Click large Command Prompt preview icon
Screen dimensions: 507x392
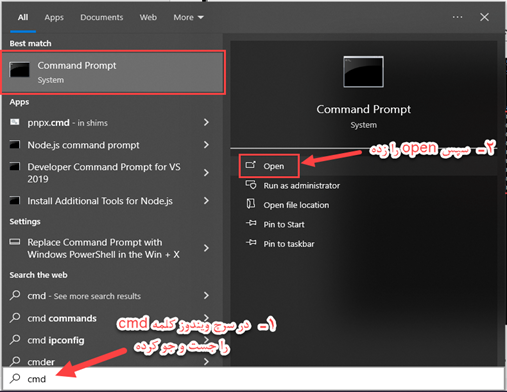click(x=363, y=72)
